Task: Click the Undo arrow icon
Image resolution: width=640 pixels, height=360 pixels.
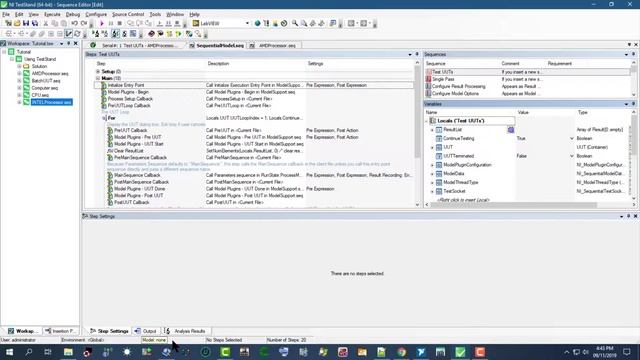Action: pos(75,23)
